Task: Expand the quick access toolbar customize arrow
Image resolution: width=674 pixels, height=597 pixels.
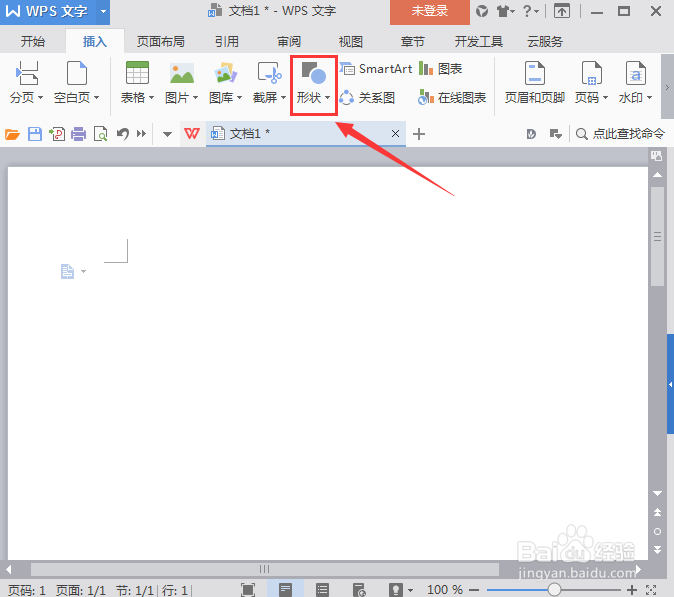Action: point(168,135)
